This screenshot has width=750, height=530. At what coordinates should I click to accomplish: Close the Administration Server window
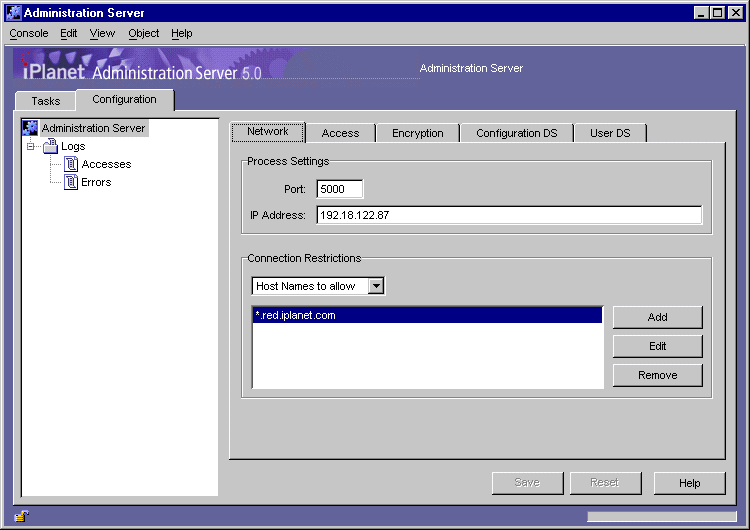(736, 13)
